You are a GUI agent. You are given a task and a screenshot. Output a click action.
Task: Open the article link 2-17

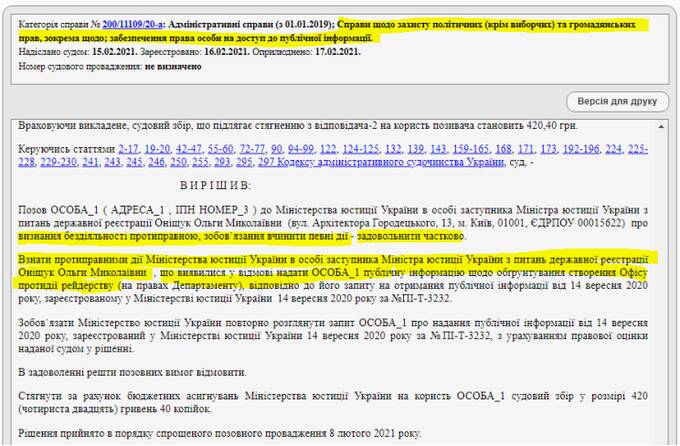pos(128,149)
